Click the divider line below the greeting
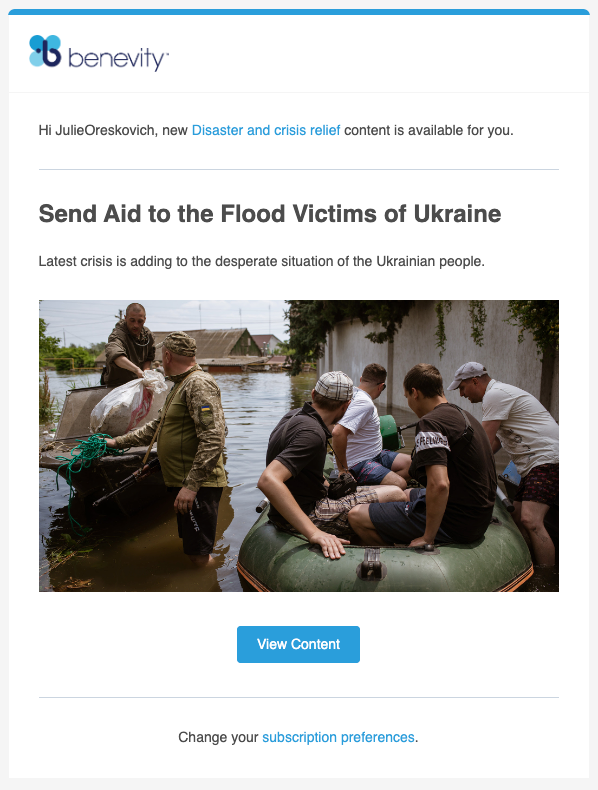Image resolution: width=598 pixels, height=790 pixels. coord(299,170)
